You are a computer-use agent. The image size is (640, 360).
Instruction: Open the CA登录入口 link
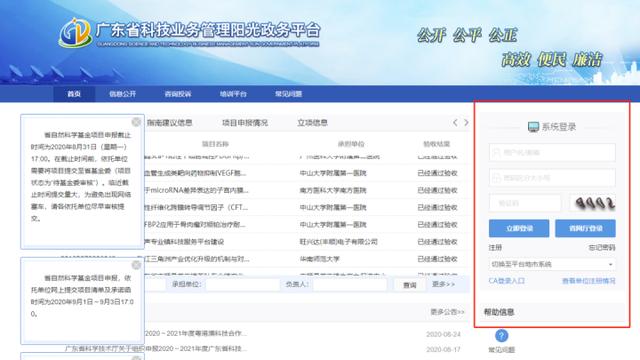coord(507,281)
